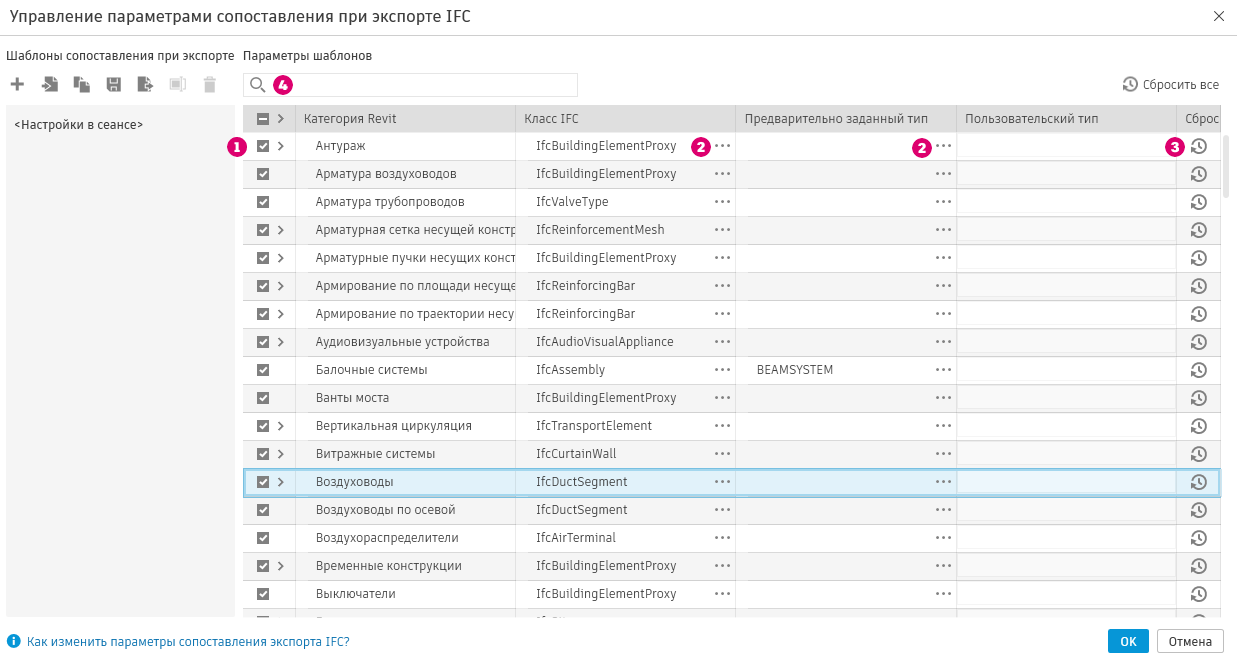Open predefined type picker for Балочные системы
Screen dimensions: 1237x659
943,370
